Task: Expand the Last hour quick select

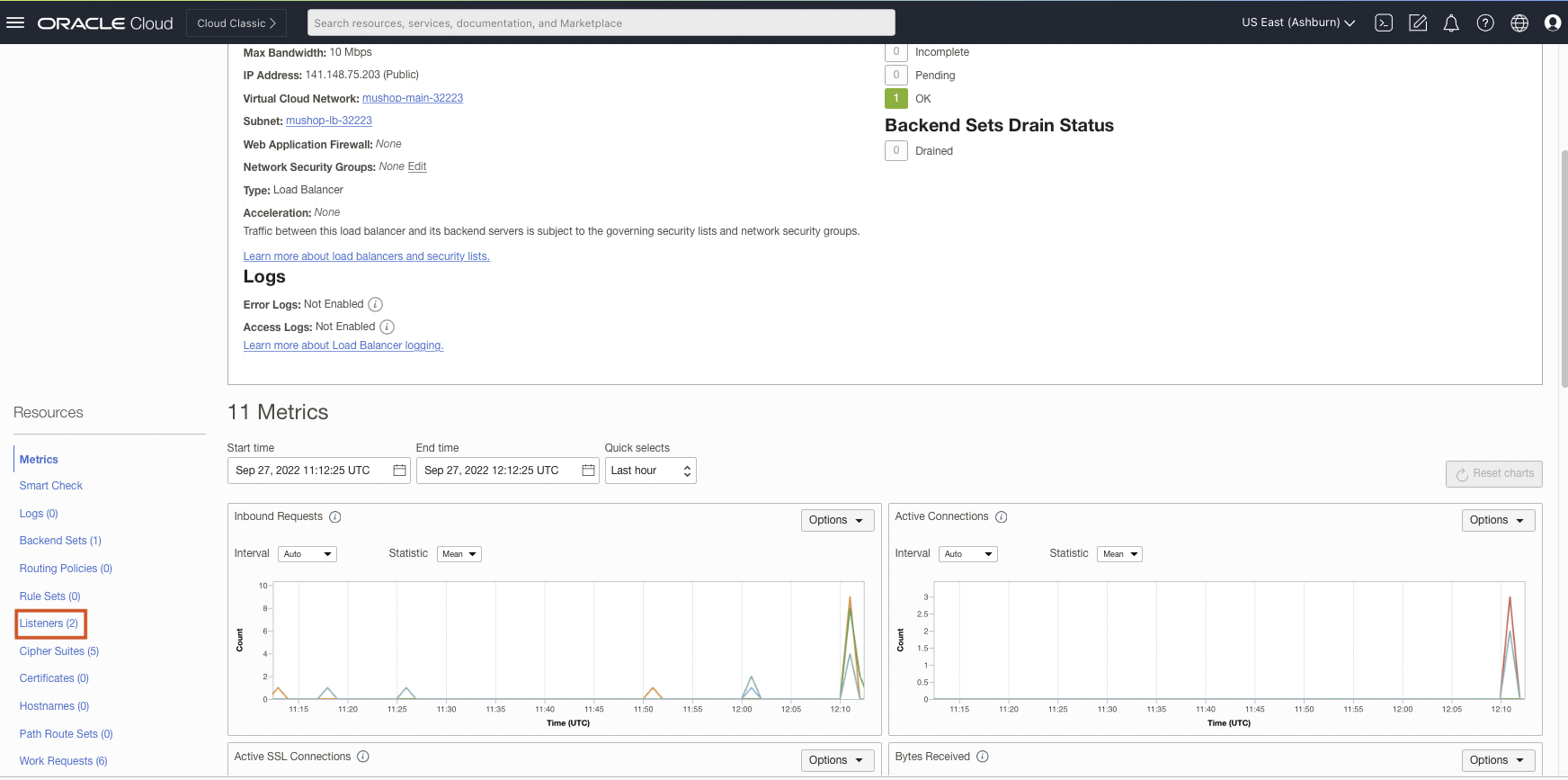Action: [x=650, y=471]
